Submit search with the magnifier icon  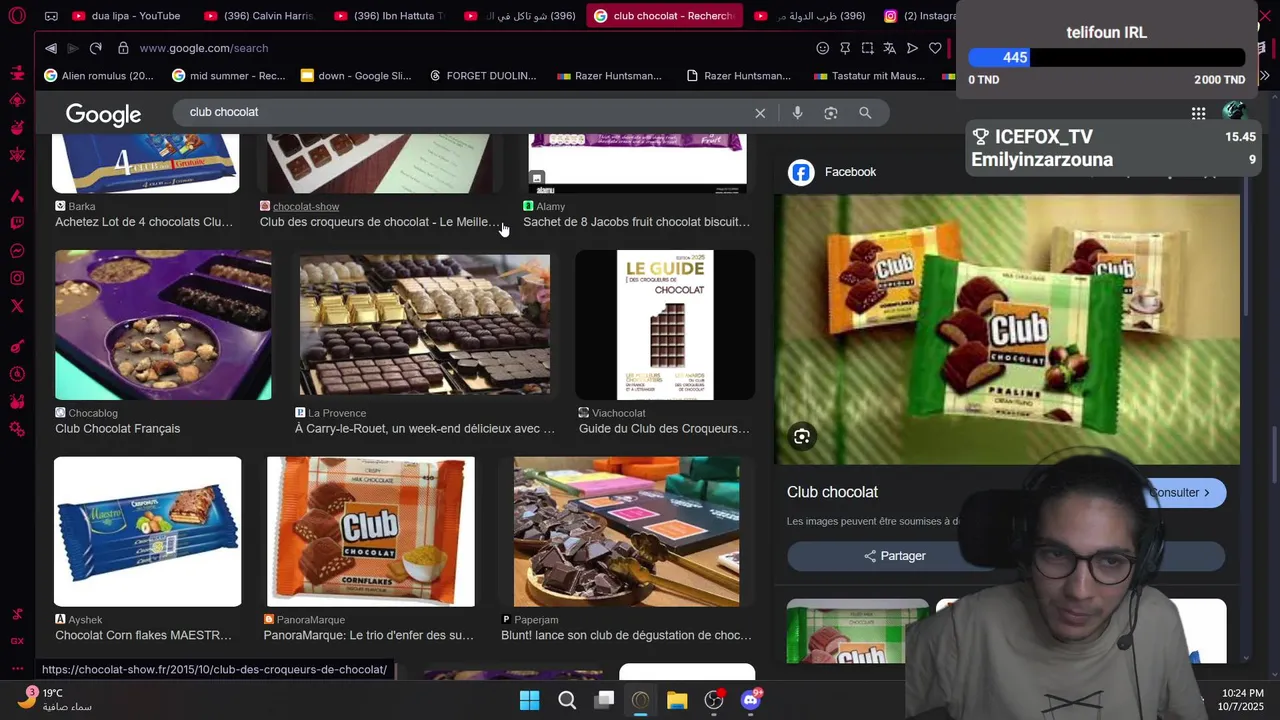[x=865, y=113]
